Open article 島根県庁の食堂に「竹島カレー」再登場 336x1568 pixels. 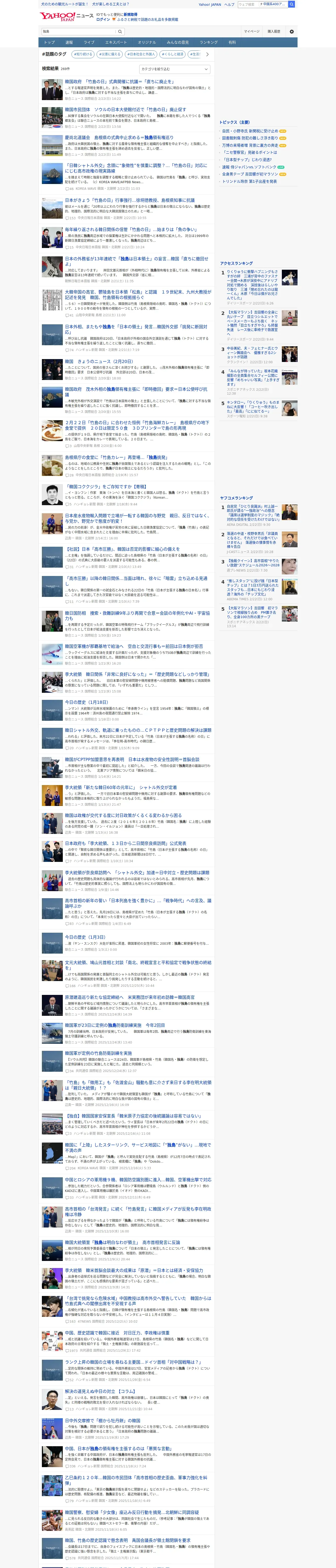click(x=116, y=458)
